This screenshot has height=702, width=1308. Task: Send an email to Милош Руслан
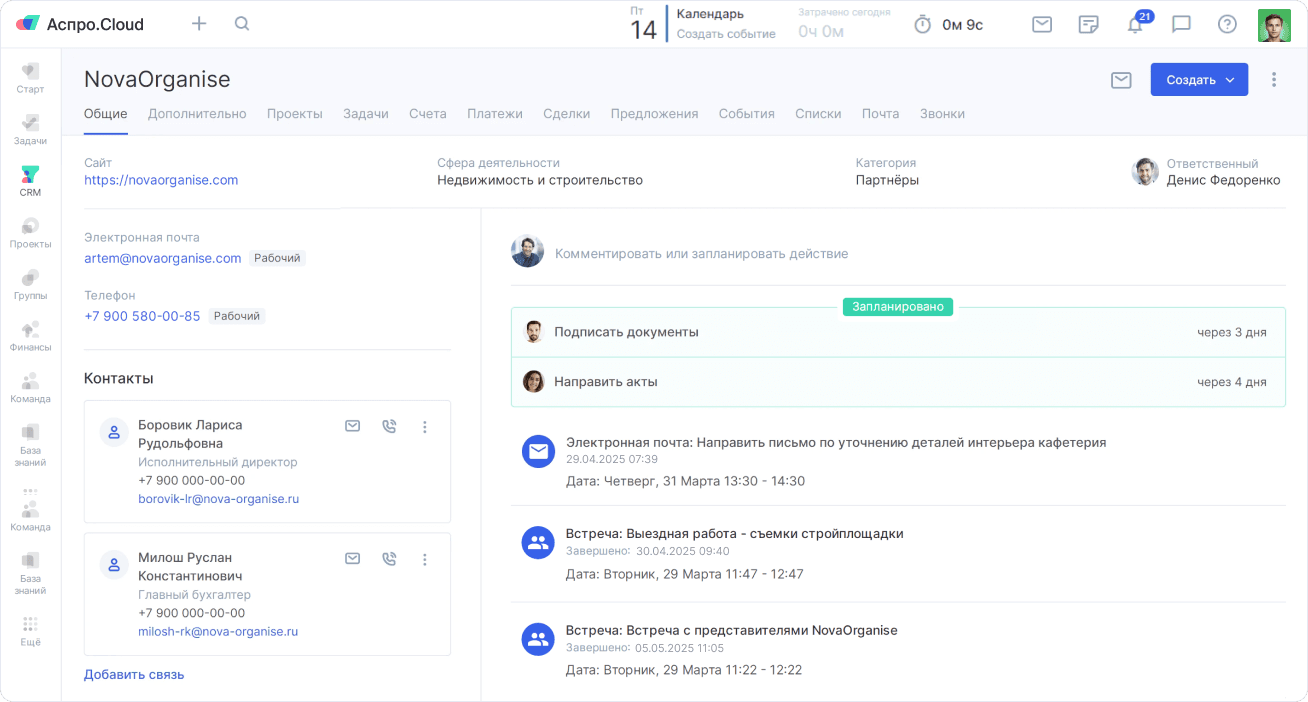[352, 559]
